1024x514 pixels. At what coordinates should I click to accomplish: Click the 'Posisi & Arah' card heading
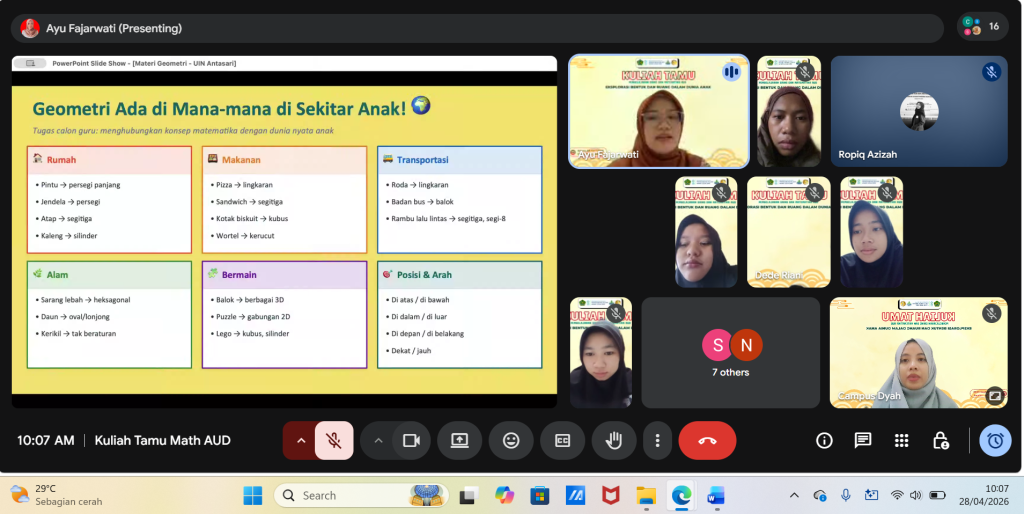pos(424,275)
